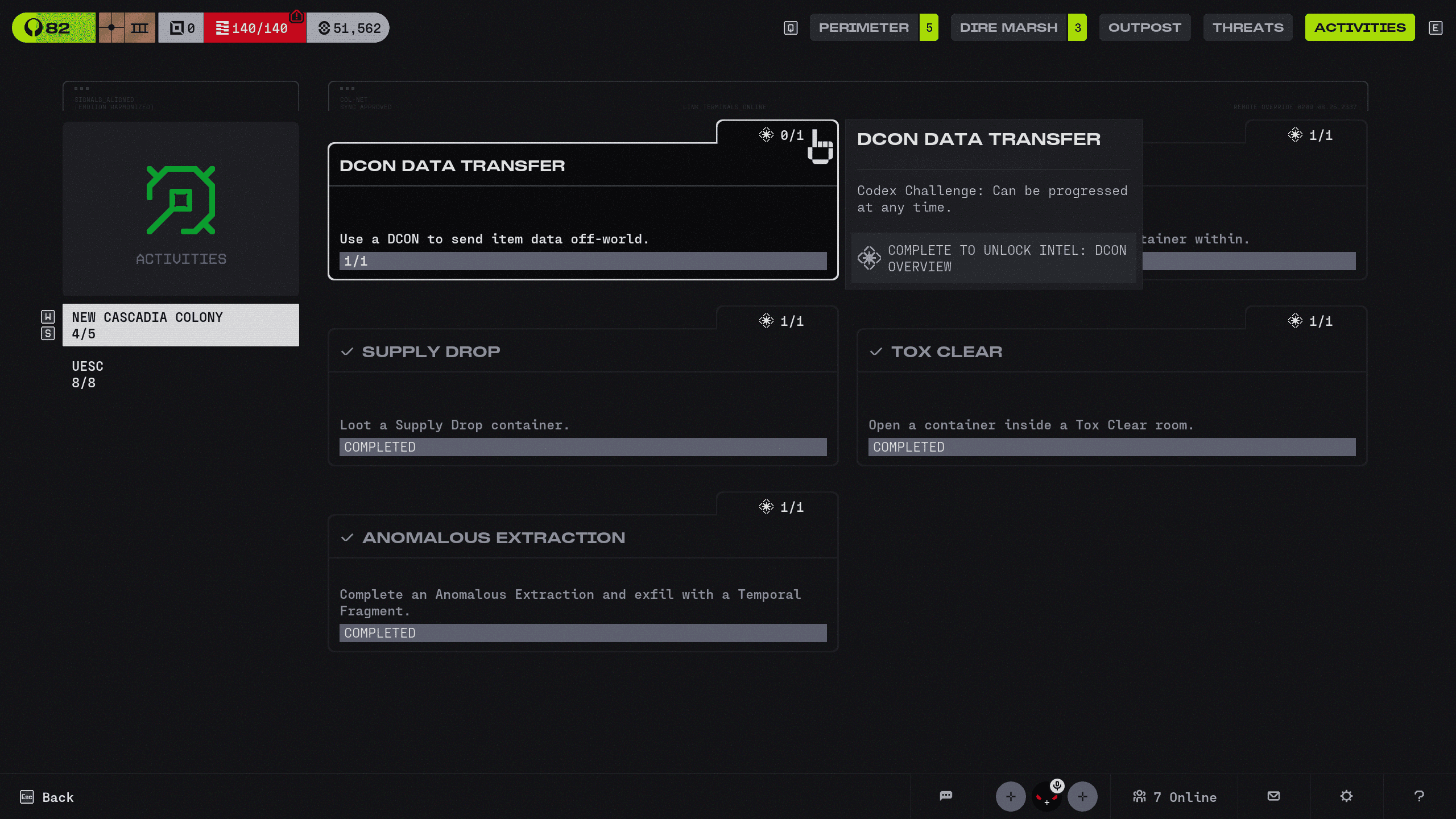Click the help question mark icon
The width and height of the screenshot is (1456, 819).
(x=1419, y=796)
